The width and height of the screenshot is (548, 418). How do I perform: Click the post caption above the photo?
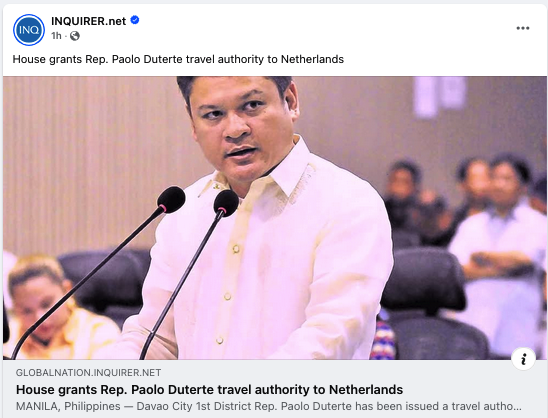tap(178, 59)
